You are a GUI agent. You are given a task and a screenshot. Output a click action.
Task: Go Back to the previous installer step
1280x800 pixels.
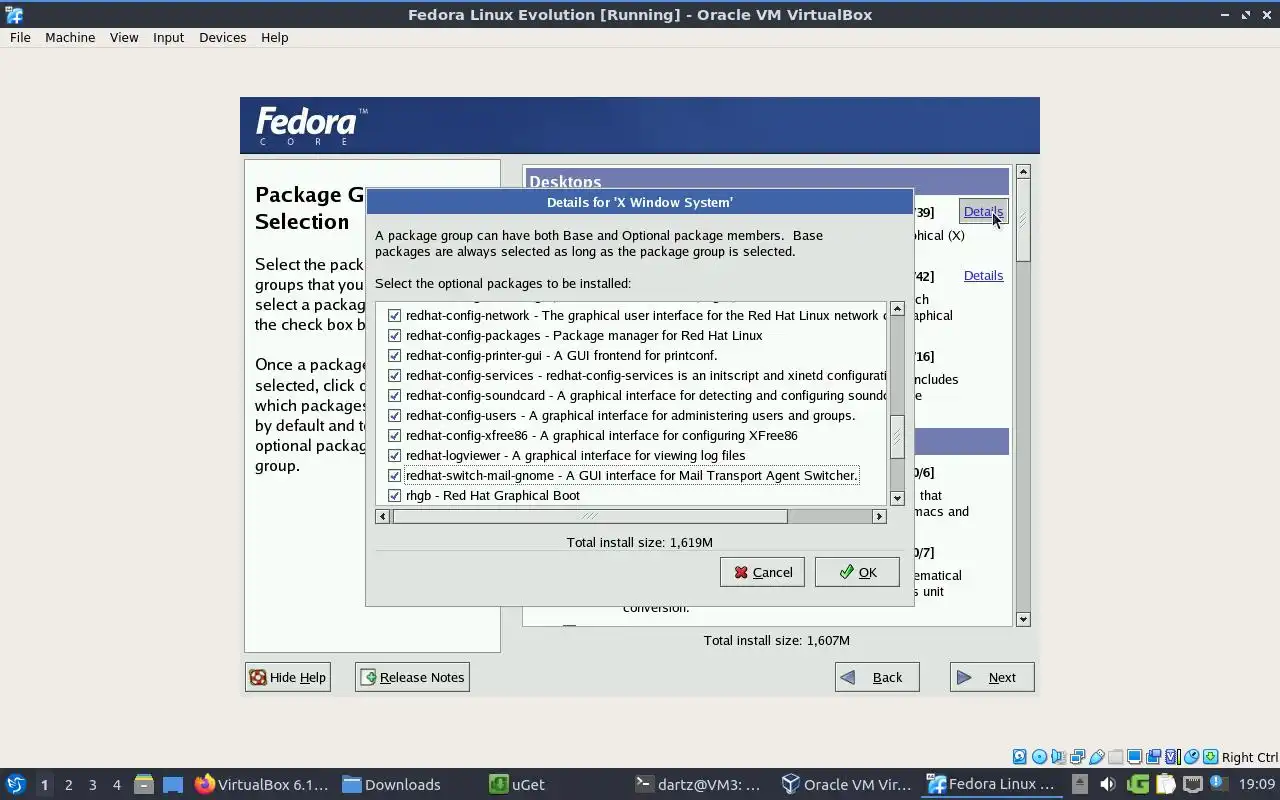tap(877, 677)
